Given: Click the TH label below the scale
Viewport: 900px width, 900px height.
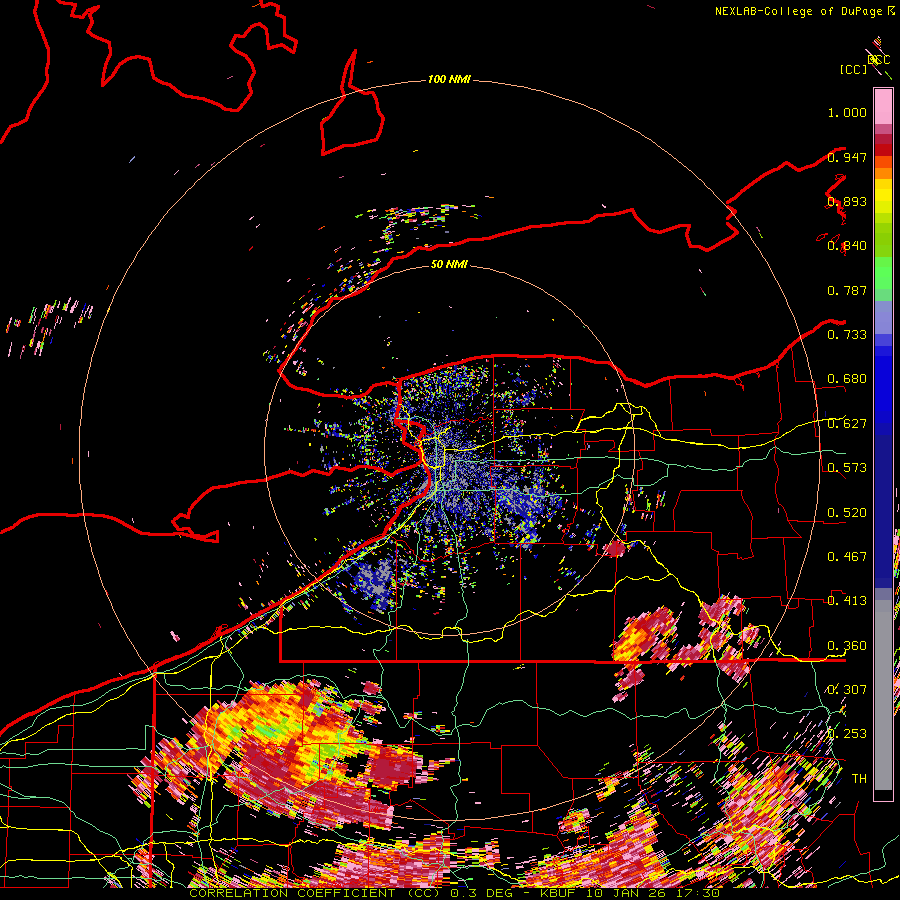Looking at the screenshot, I should [859, 779].
